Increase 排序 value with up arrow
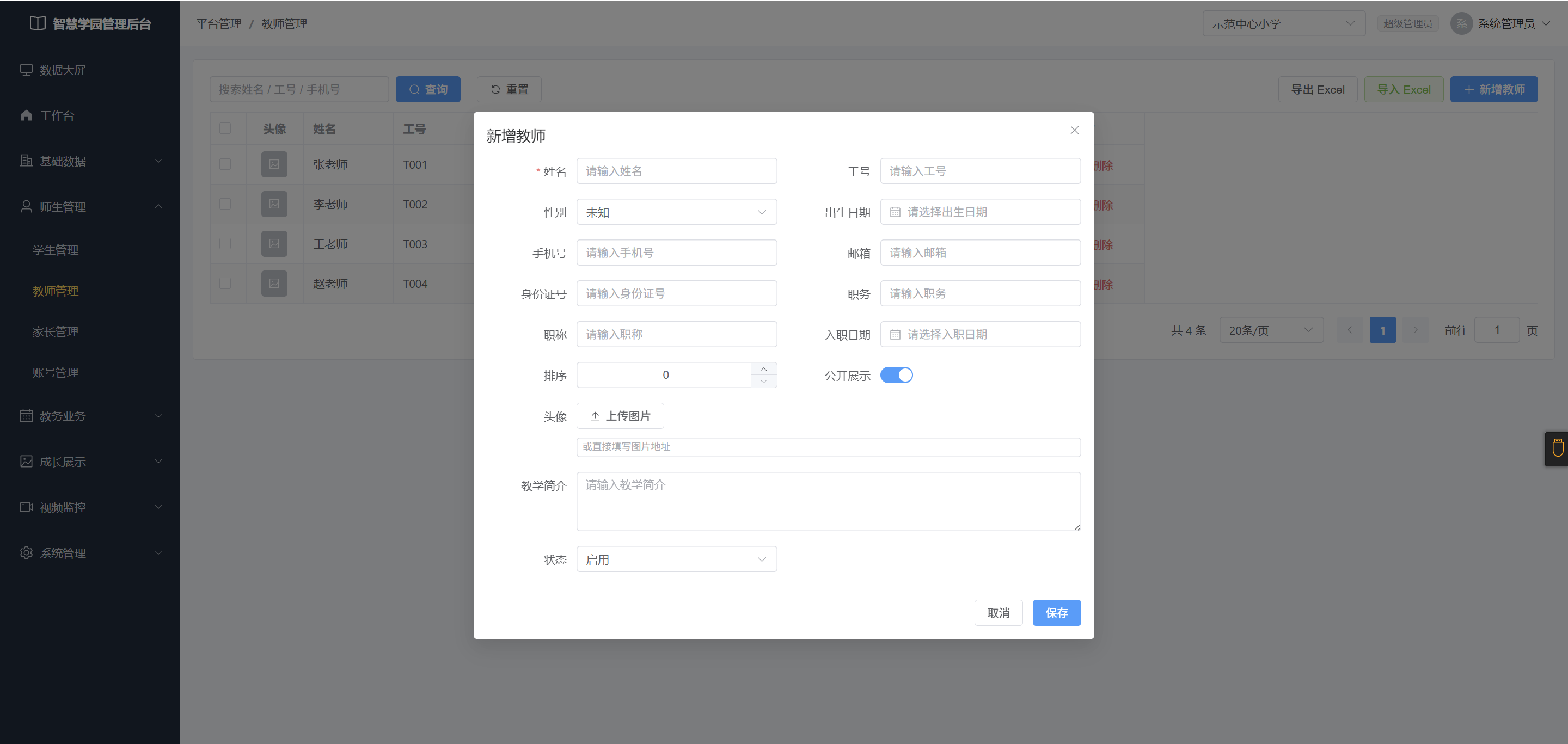Screen dimensions: 1568x744 763,368
